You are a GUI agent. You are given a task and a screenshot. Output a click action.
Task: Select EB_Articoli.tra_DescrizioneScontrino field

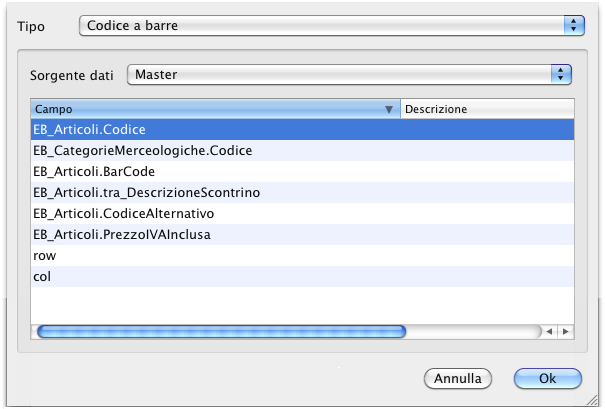(x=146, y=192)
